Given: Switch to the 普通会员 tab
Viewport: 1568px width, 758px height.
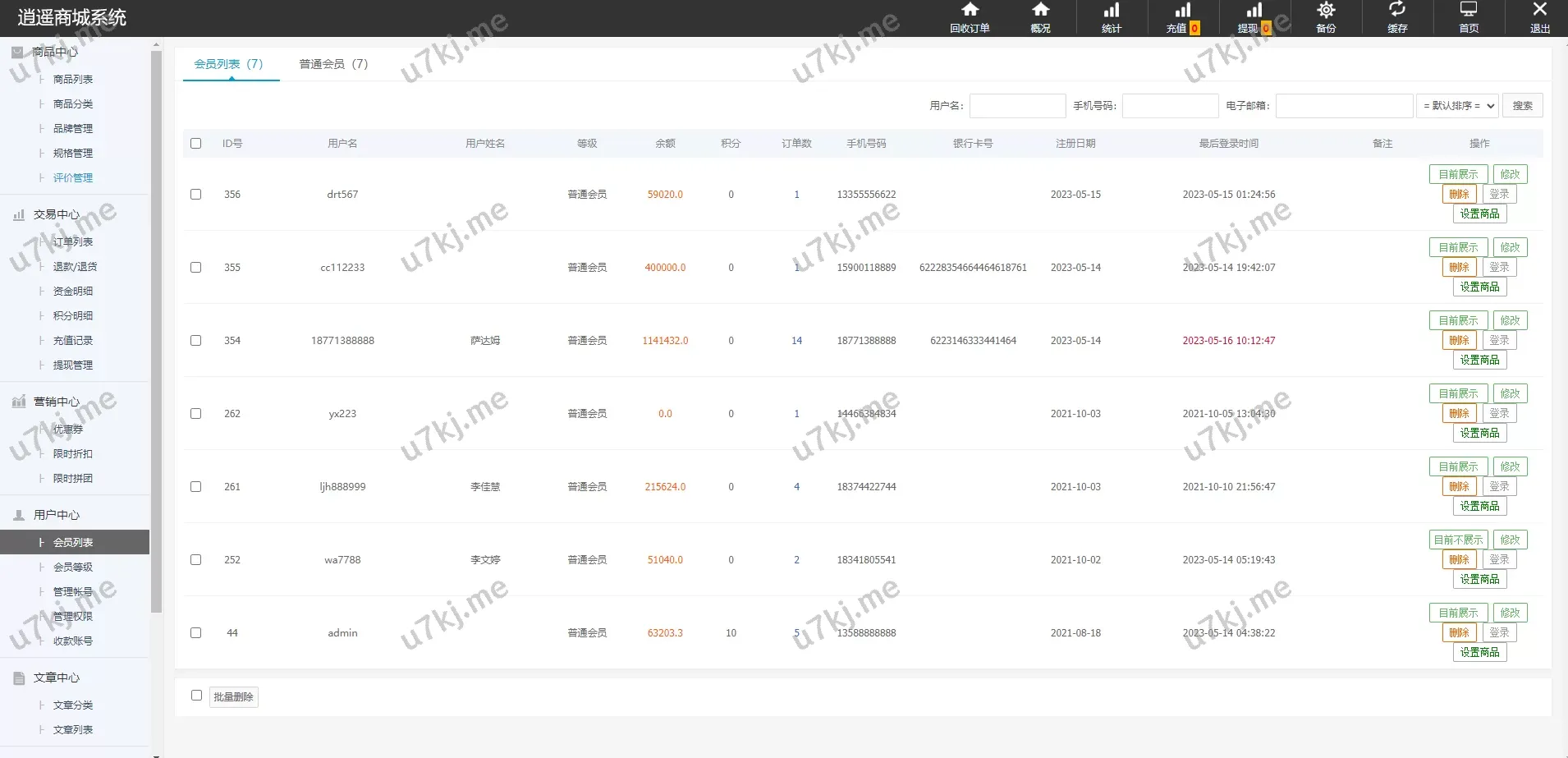Looking at the screenshot, I should click(332, 63).
